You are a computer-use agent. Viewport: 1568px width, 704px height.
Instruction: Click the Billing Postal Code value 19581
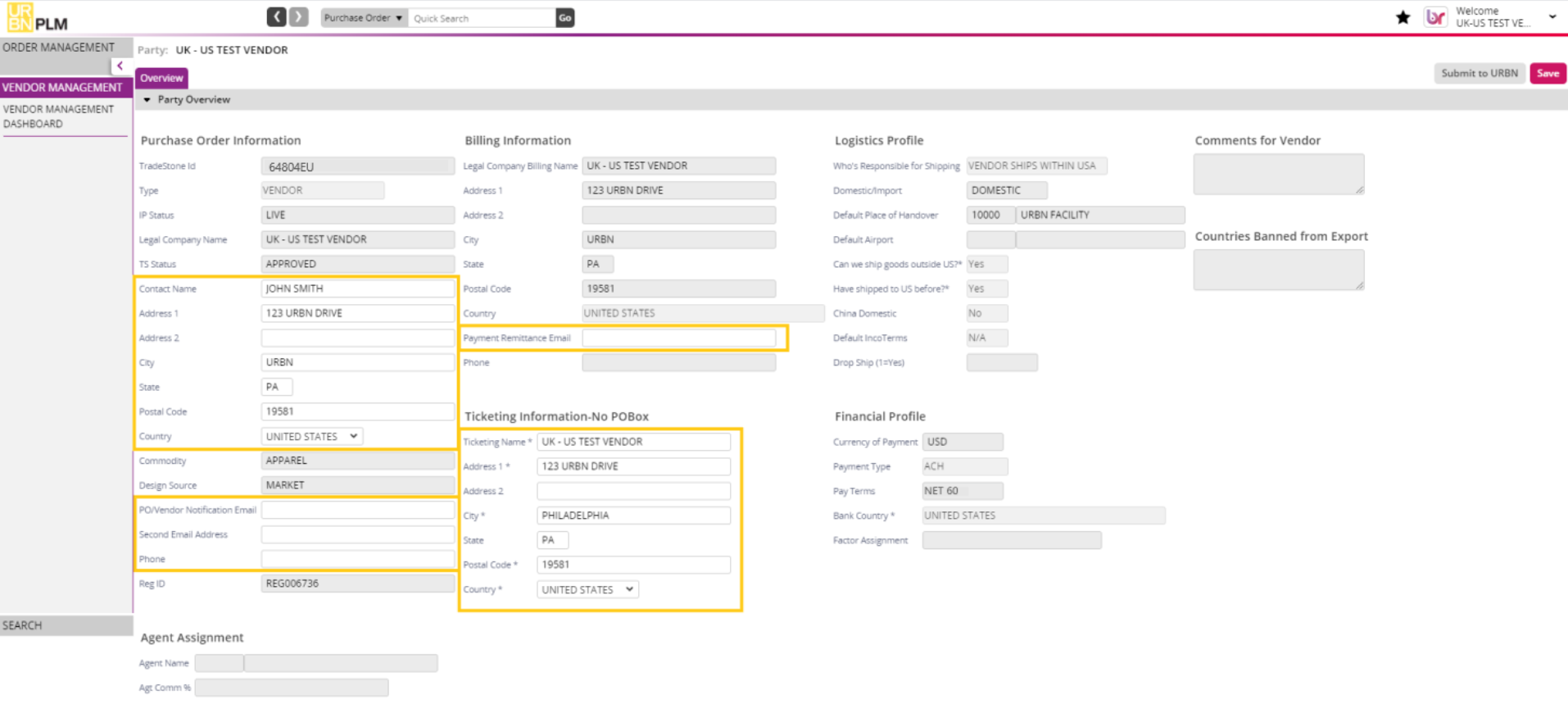[x=678, y=288]
